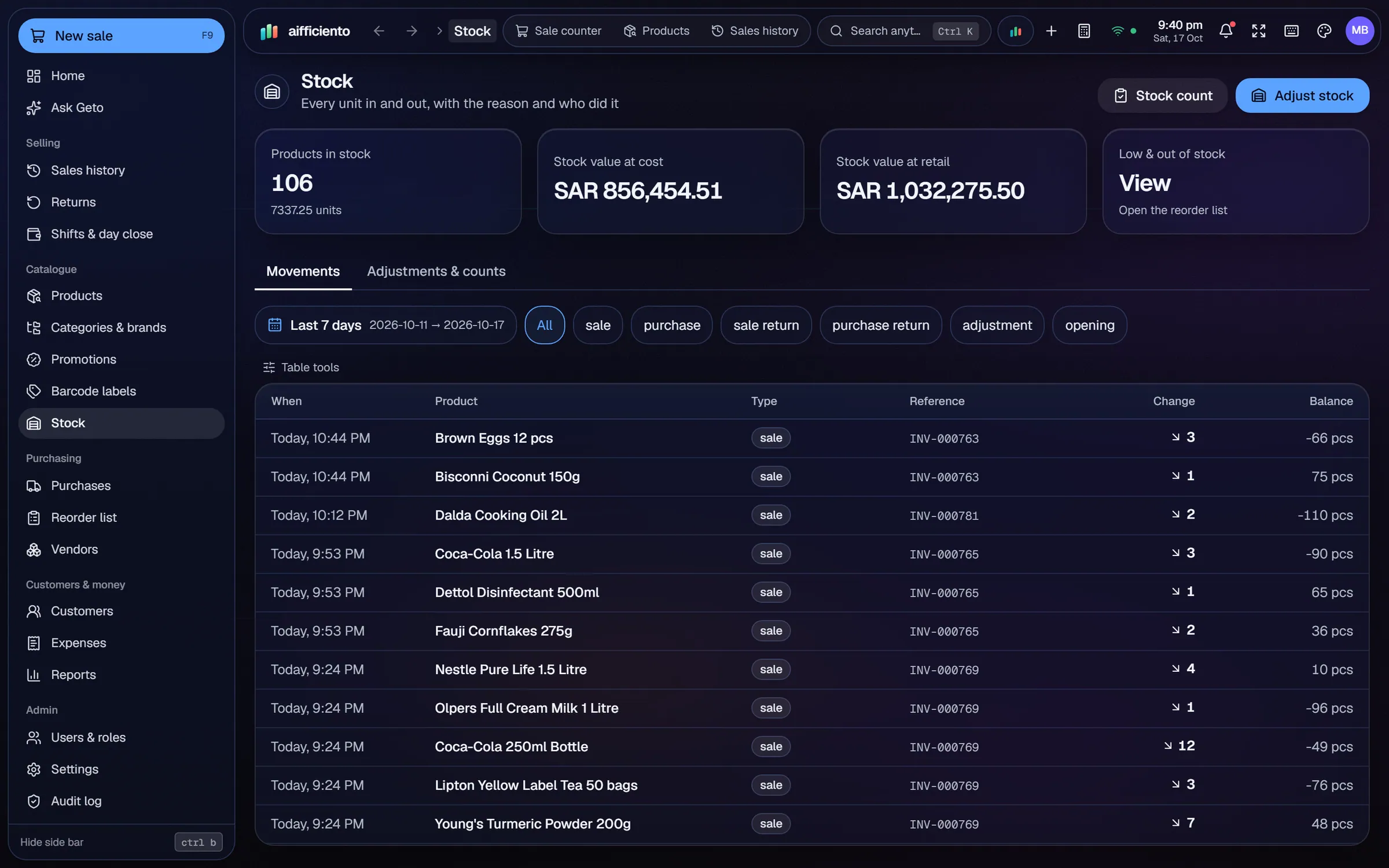Open the notifications bell

coord(1226,31)
